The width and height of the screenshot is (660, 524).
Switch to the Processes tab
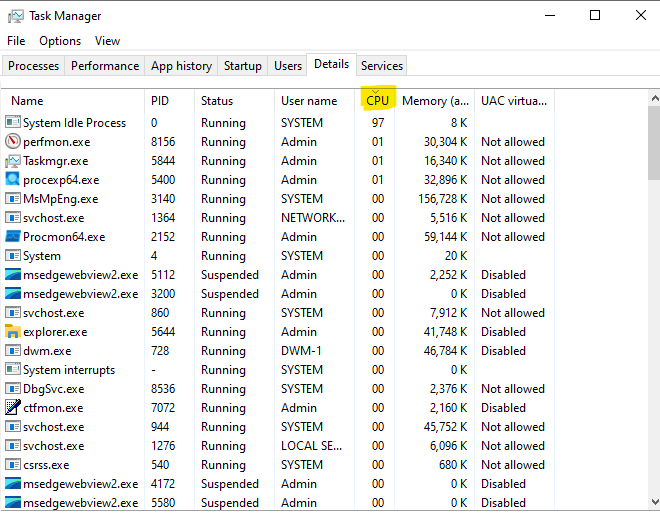(33, 66)
